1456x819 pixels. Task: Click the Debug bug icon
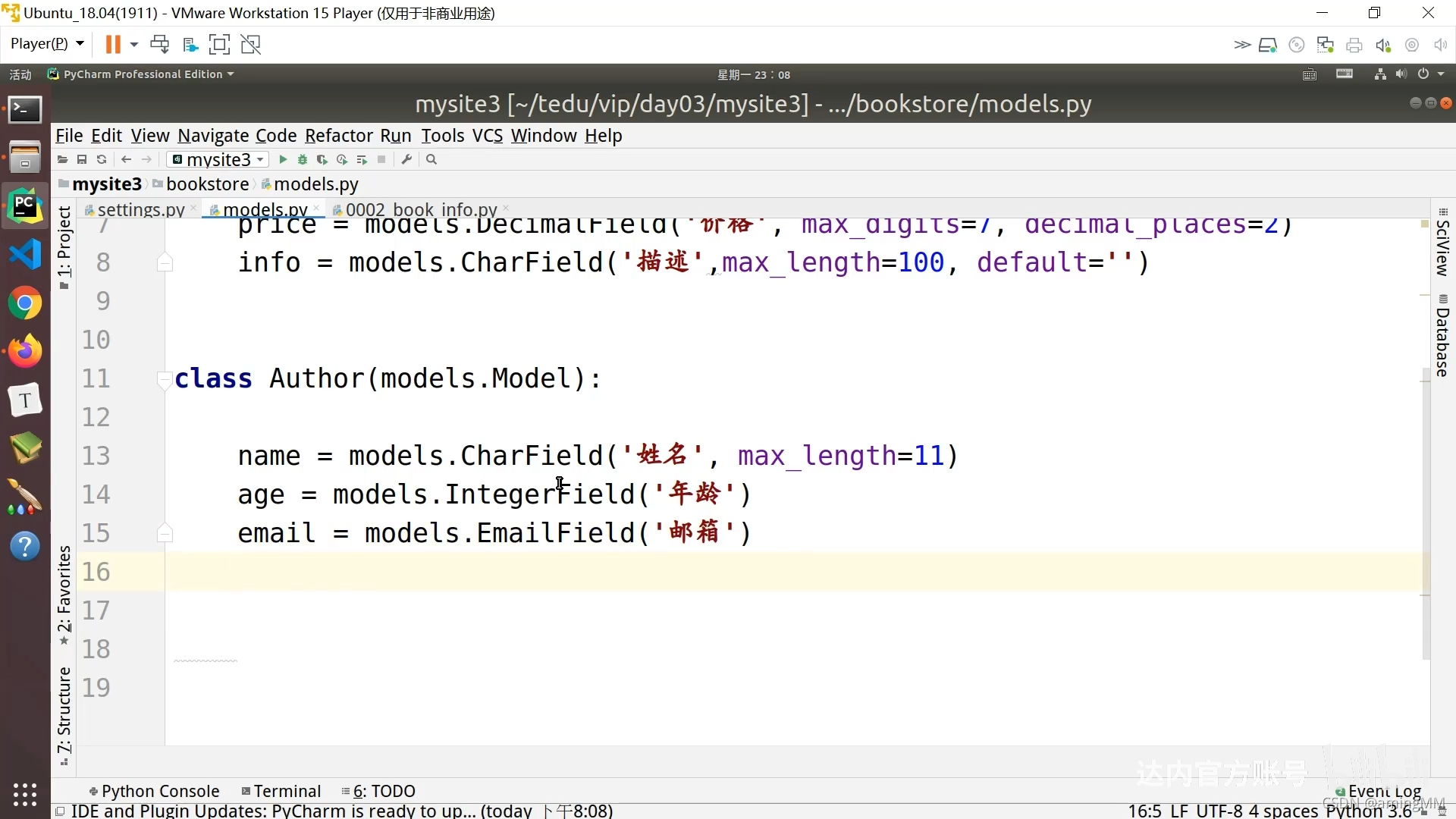point(303,159)
